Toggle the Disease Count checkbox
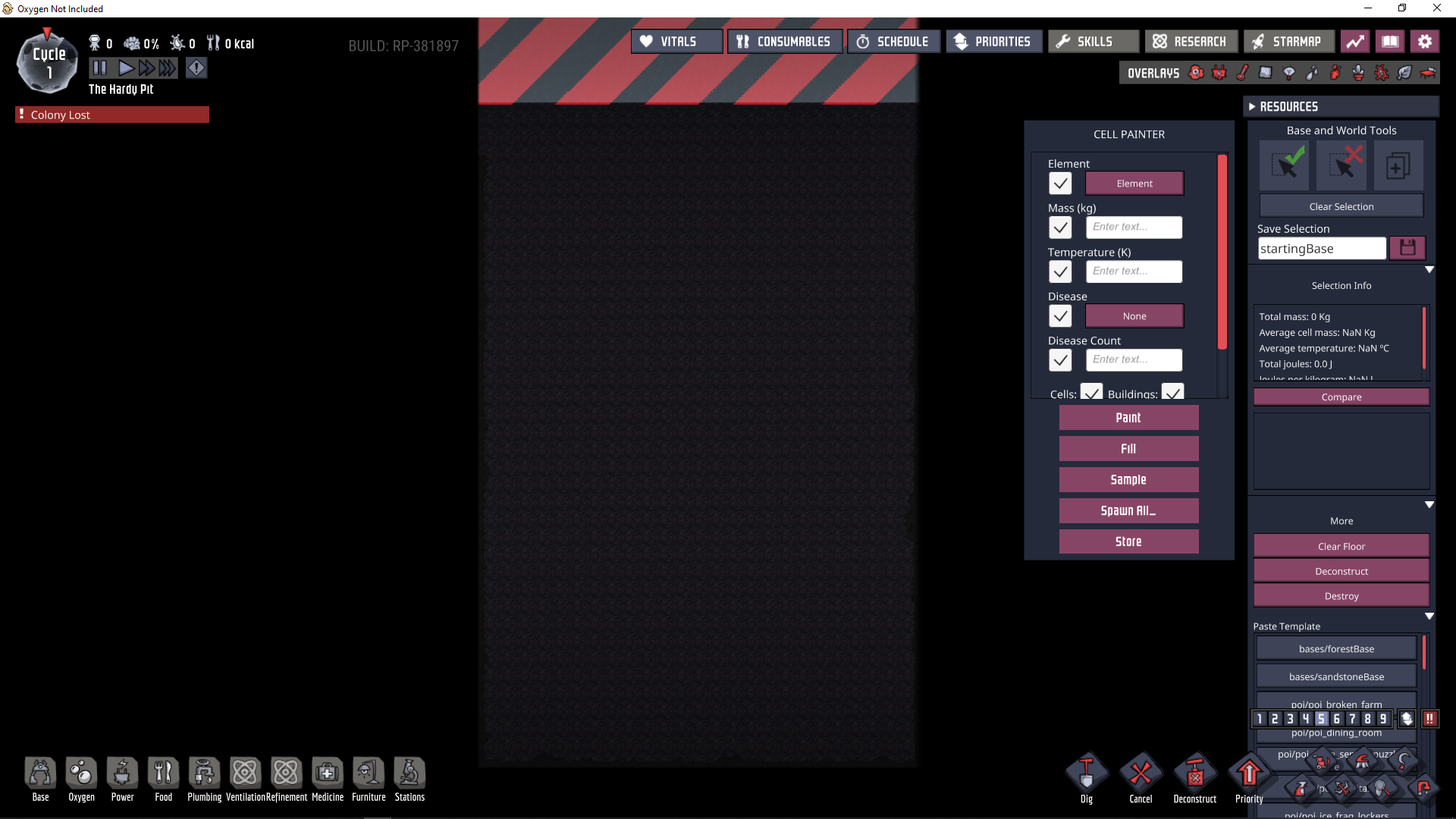This screenshot has height=819, width=1456. coord(1060,360)
